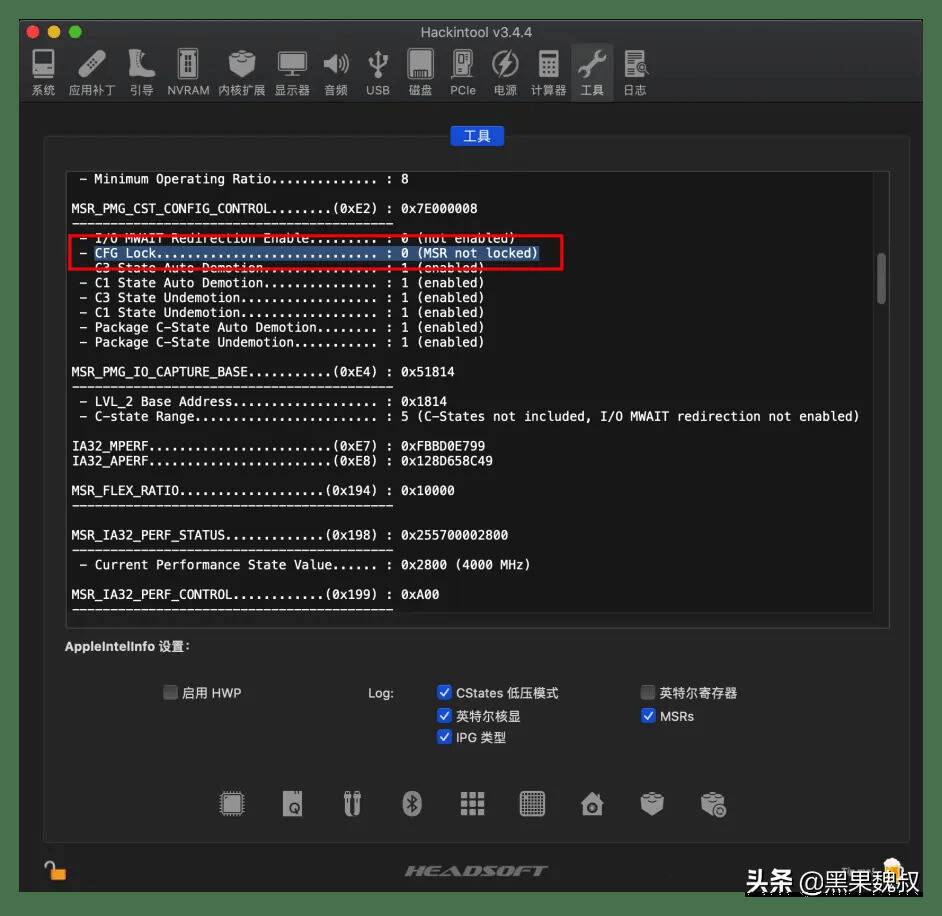
Task: Click the MSR_FLEX_RATIO line
Action: (x=263, y=491)
